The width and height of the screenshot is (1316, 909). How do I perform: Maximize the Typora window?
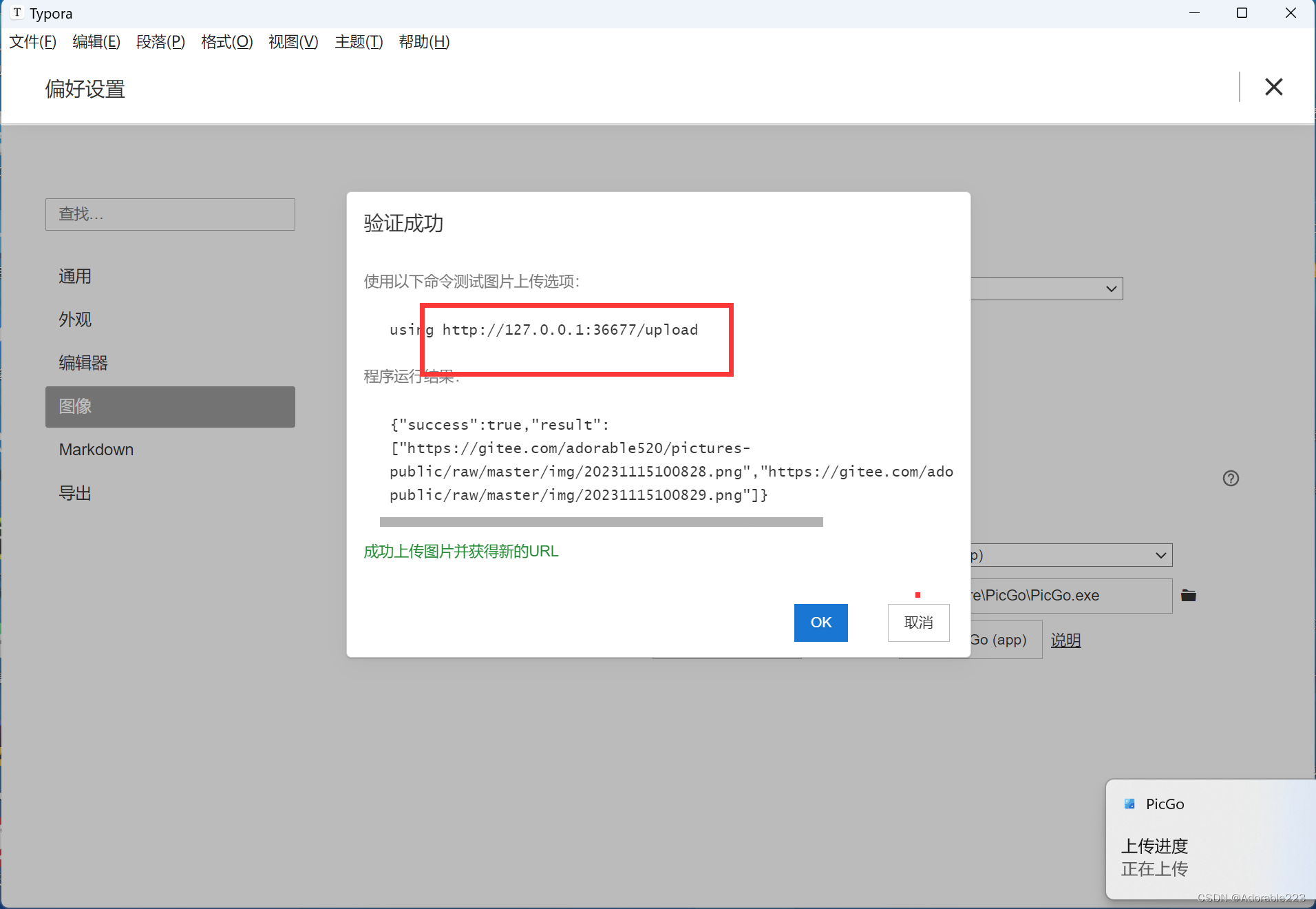[1242, 13]
